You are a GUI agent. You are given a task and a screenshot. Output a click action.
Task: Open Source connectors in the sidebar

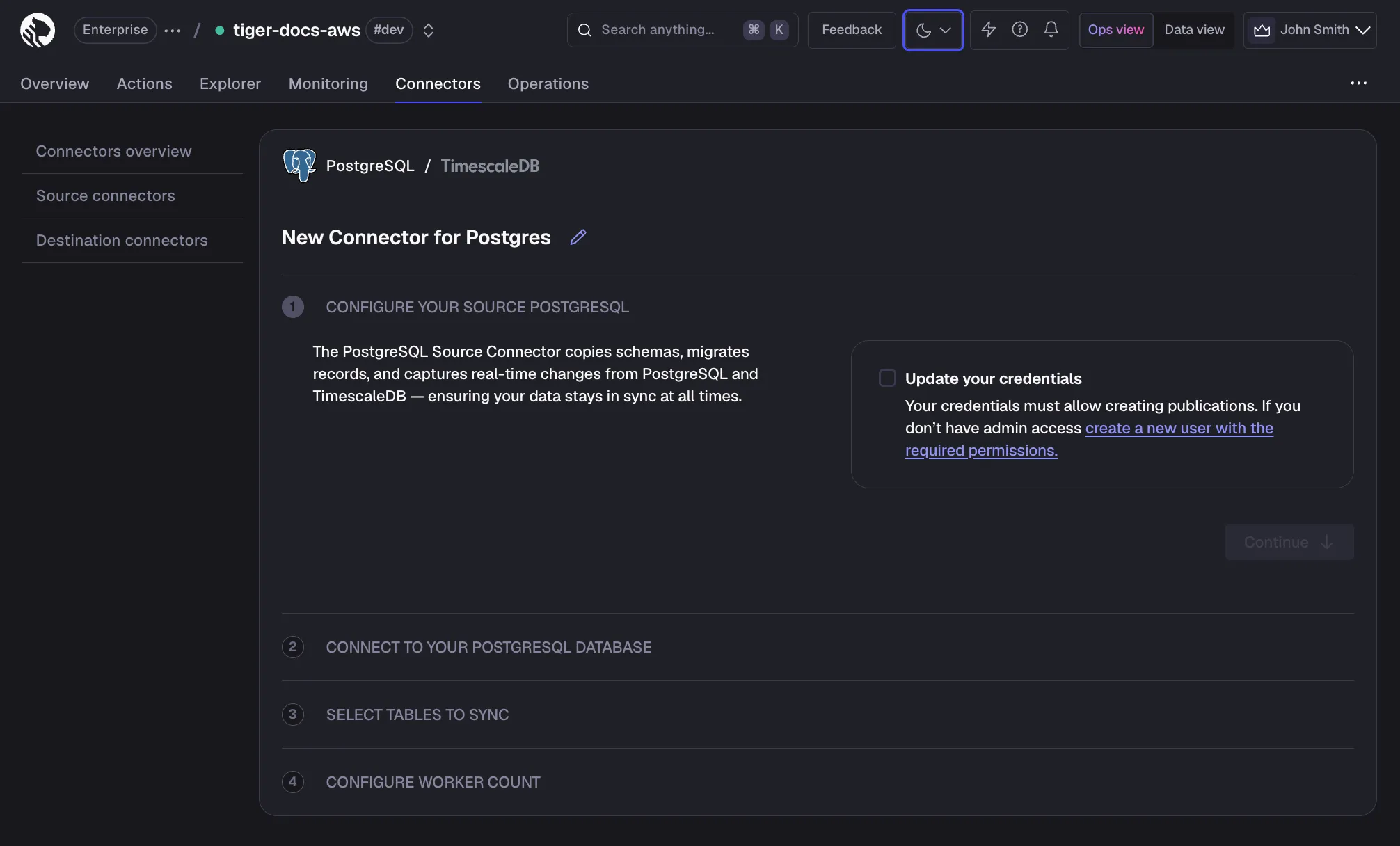[x=132, y=195]
